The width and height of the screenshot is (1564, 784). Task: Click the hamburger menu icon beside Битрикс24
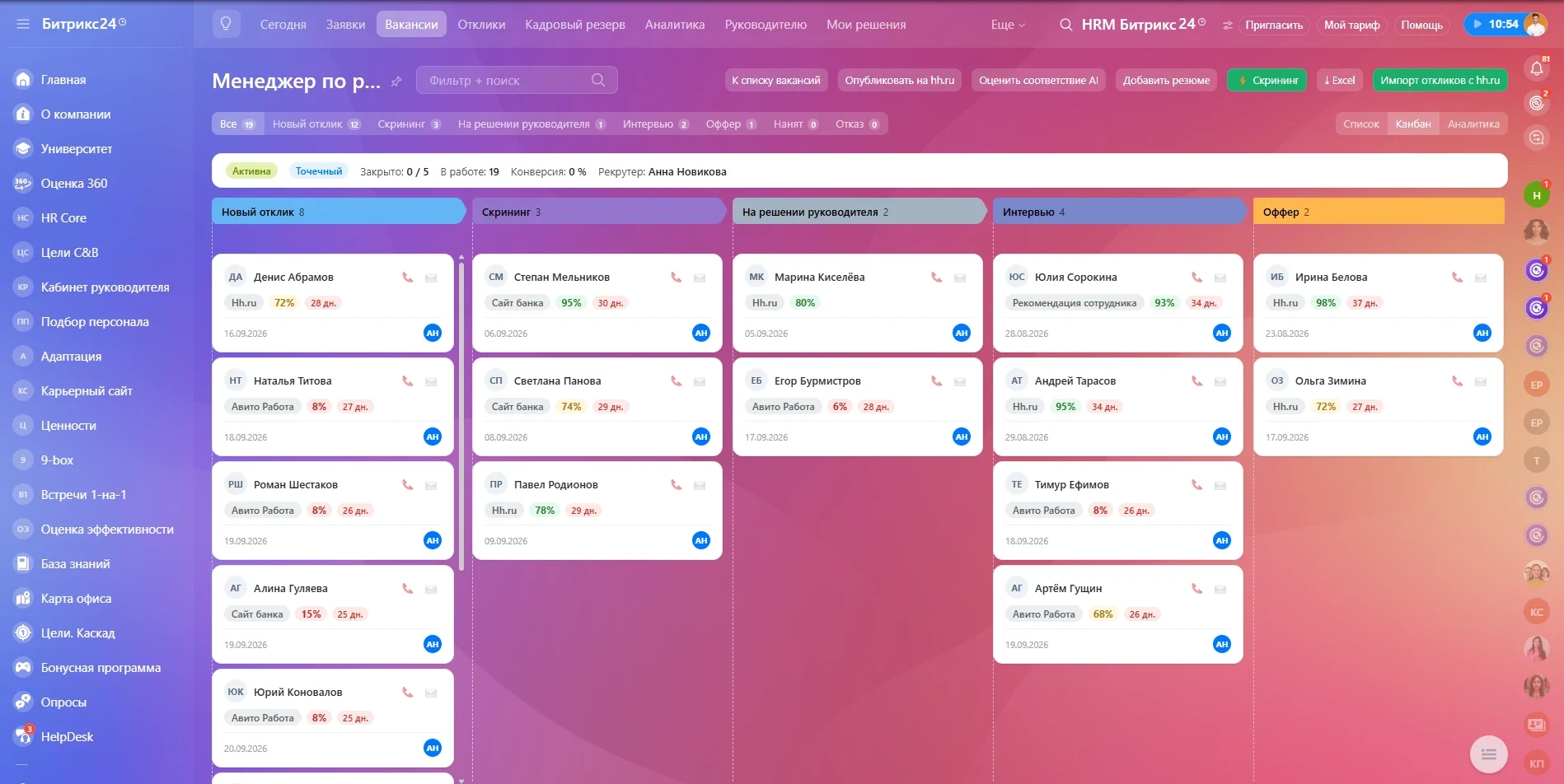tap(22, 24)
